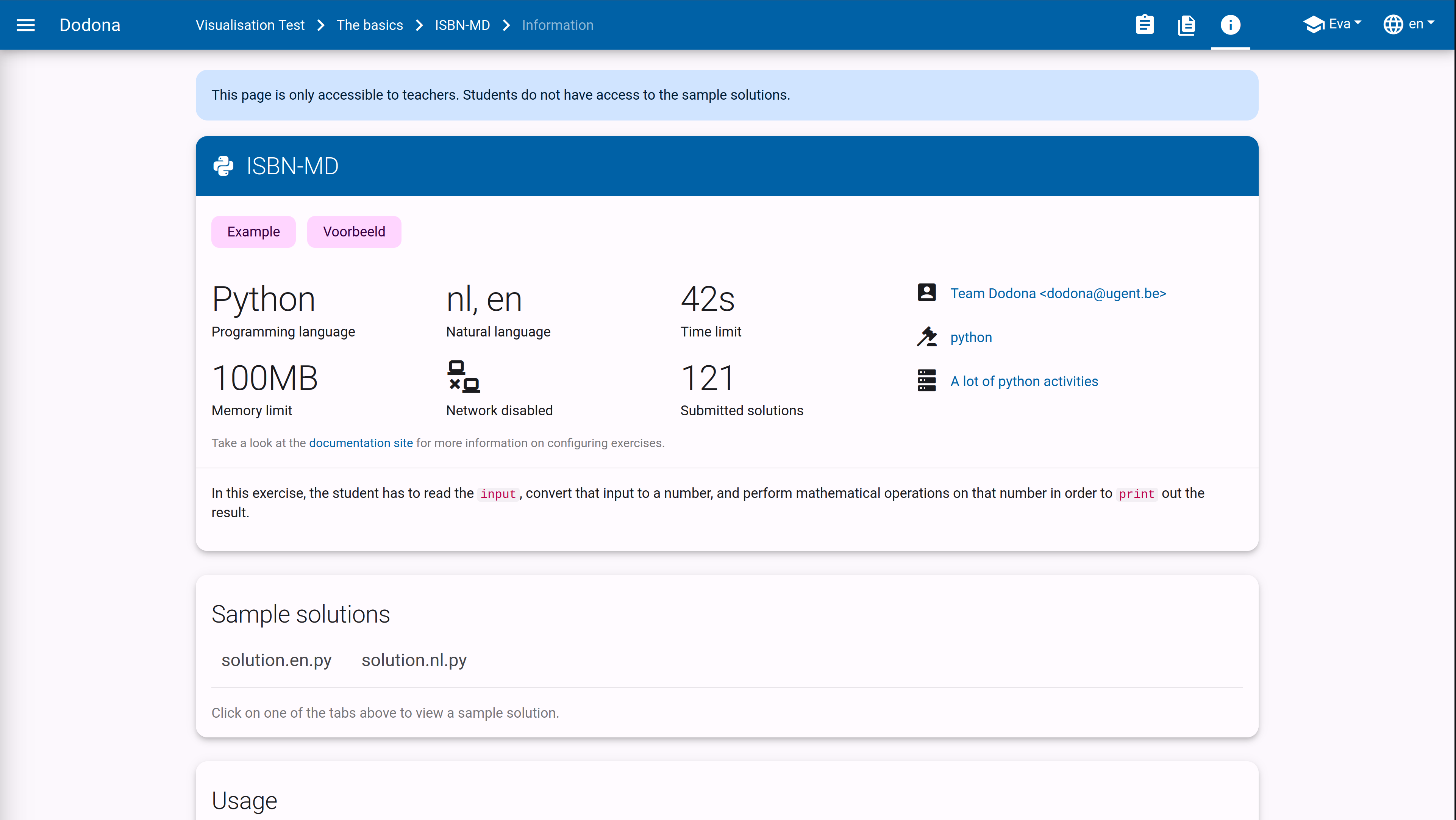Viewport: 1456px width, 820px height.
Task: Click the Time limit label
Action: pyautogui.click(x=711, y=332)
